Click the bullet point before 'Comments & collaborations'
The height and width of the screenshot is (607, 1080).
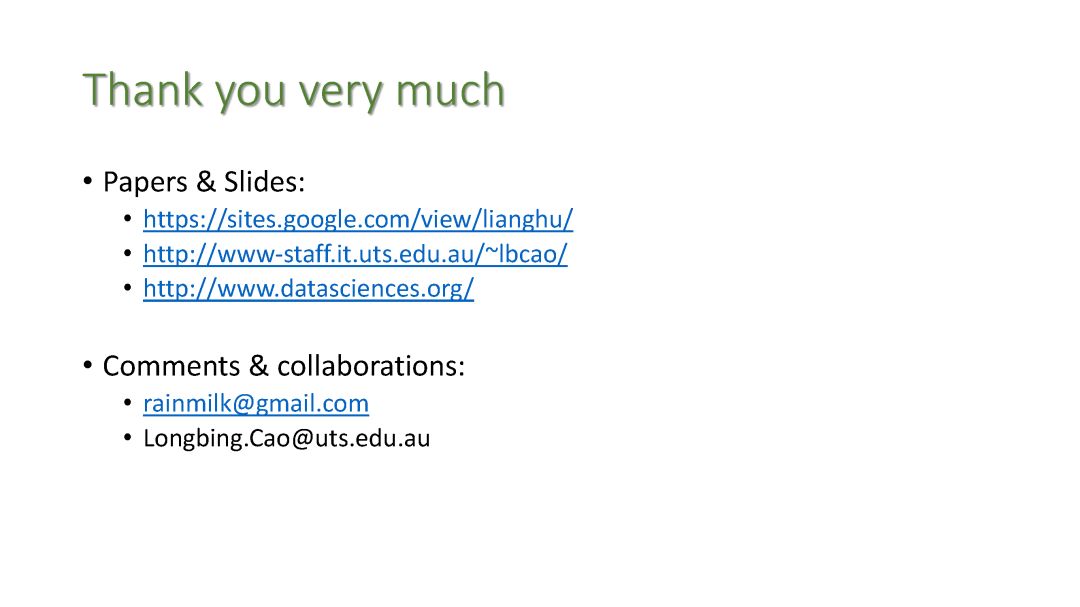click(87, 365)
